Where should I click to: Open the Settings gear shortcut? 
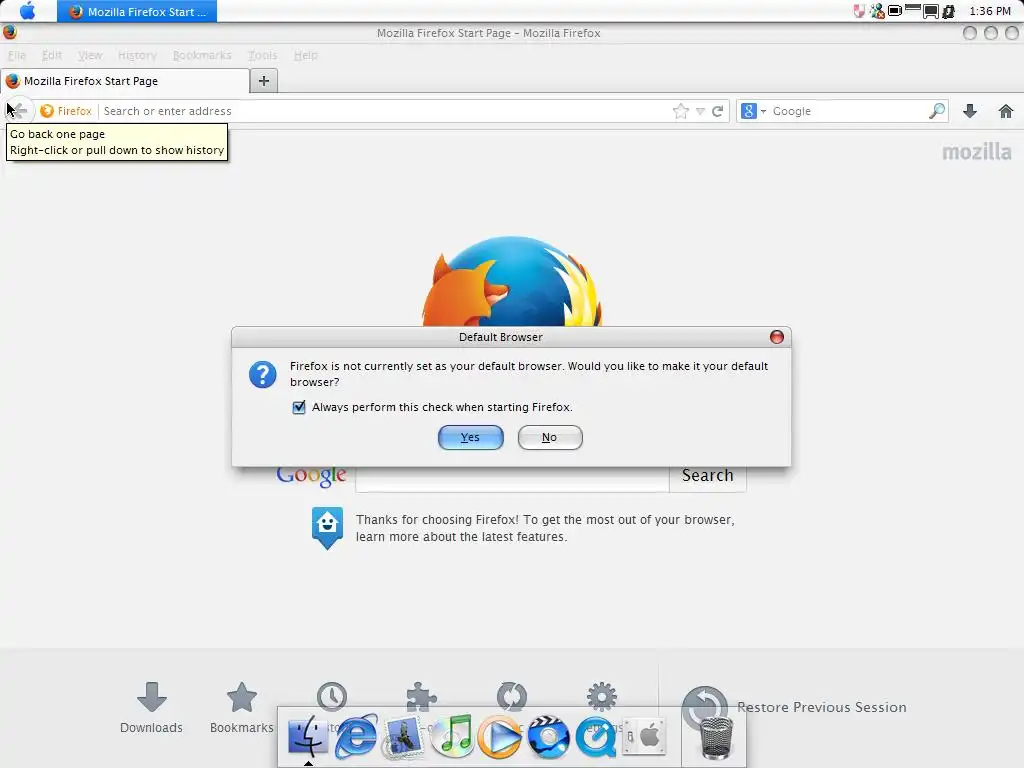[x=601, y=696]
